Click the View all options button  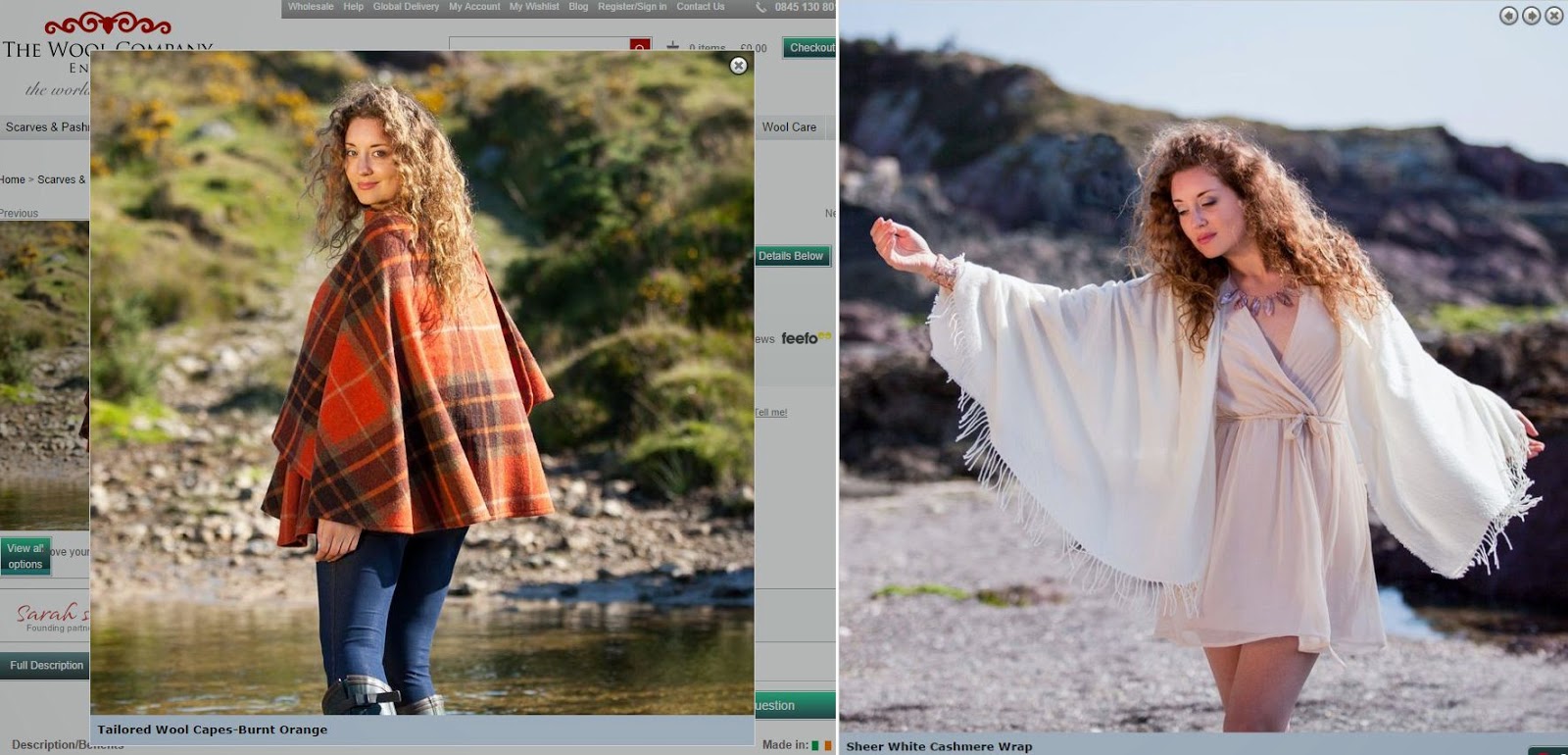(25, 556)
